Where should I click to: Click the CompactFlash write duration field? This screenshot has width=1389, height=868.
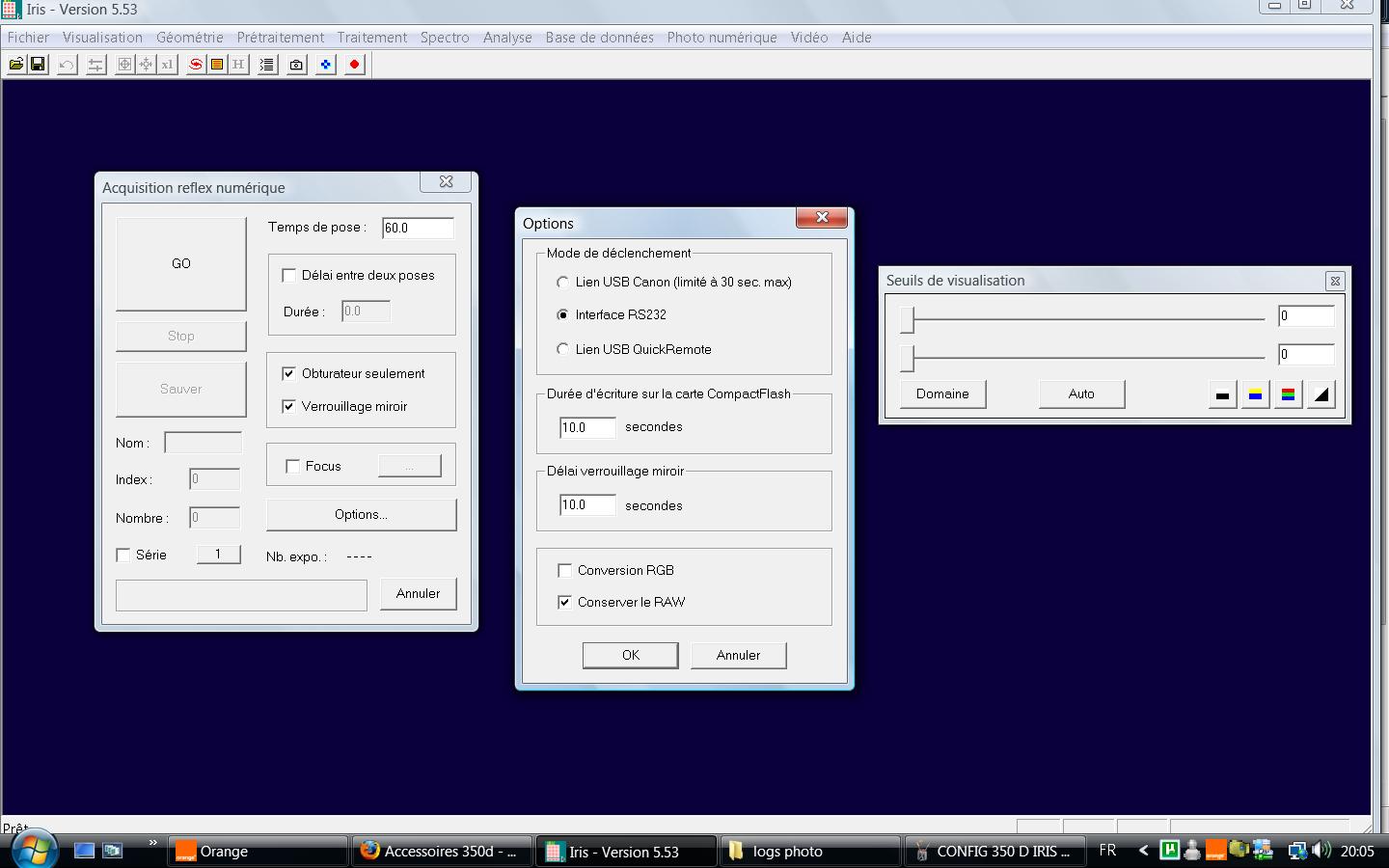coord(587,427)
